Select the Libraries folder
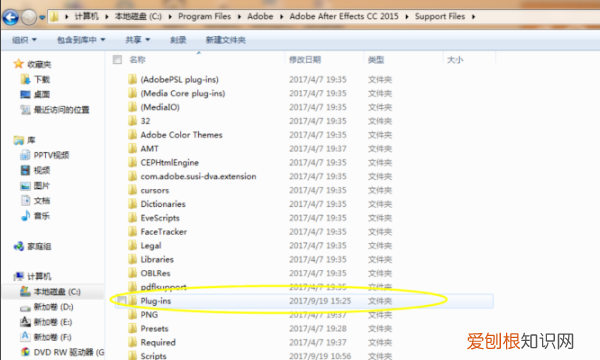 [x=157, y=259]
